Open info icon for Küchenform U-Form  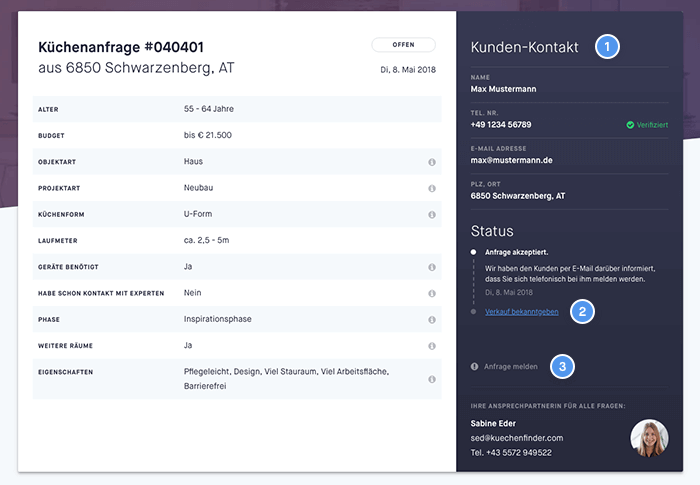pos(432,215)
